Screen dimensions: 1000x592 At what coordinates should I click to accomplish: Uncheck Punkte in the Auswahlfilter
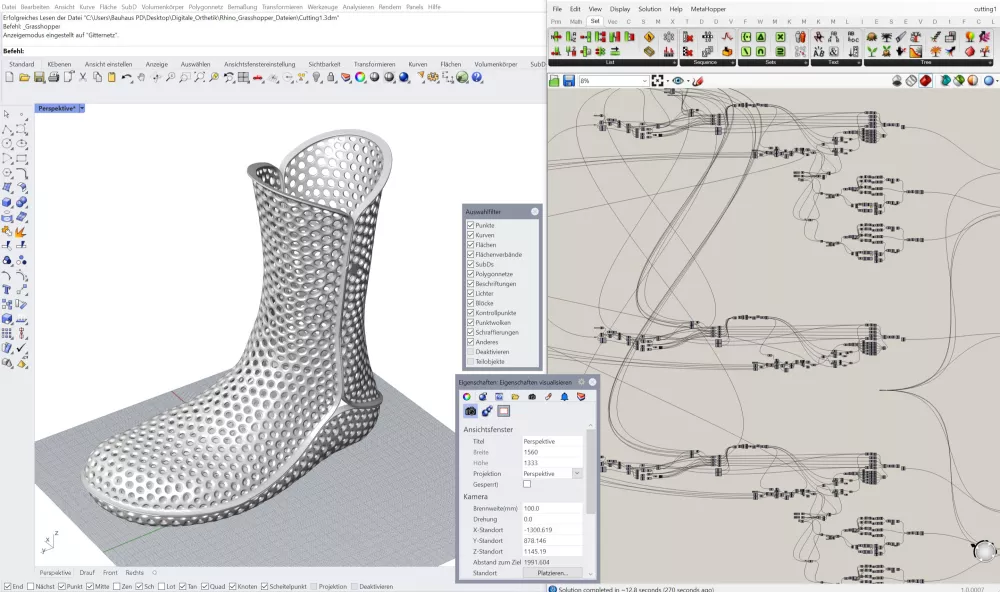(x=471, y=226)
